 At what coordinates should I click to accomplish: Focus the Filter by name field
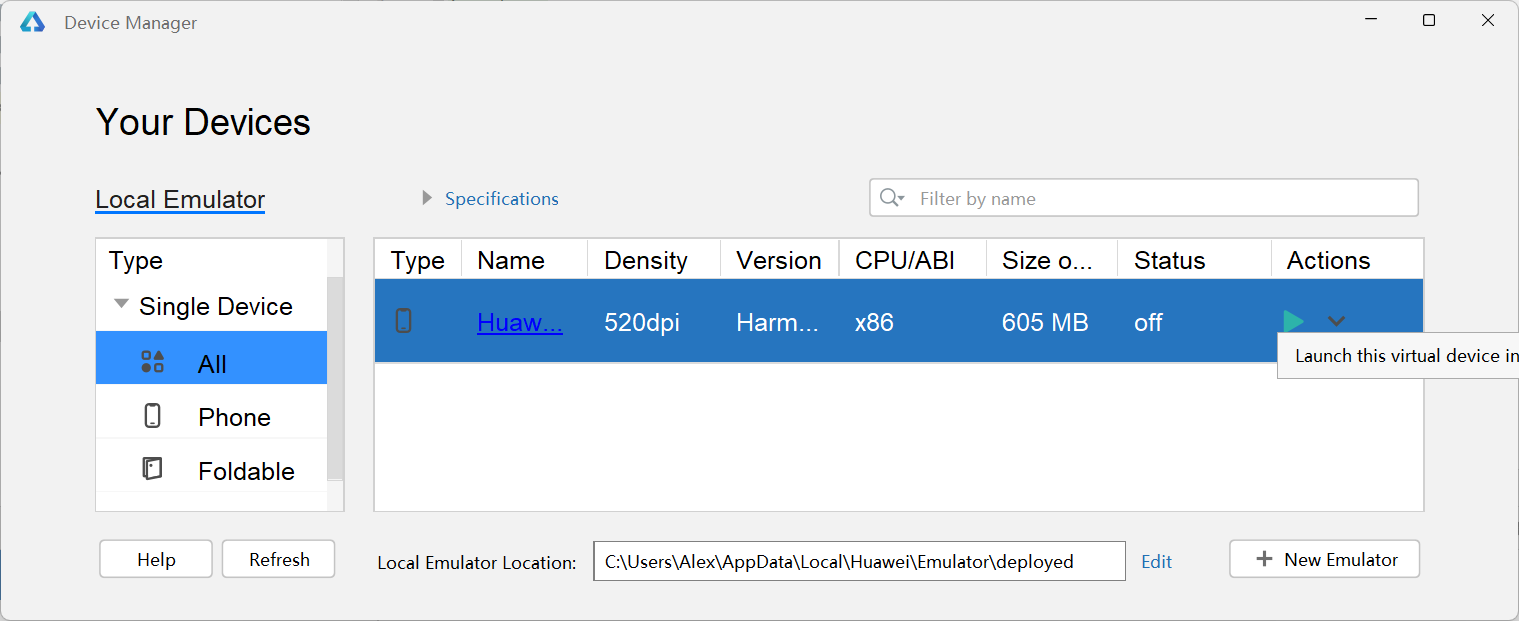coord(1144,198)
